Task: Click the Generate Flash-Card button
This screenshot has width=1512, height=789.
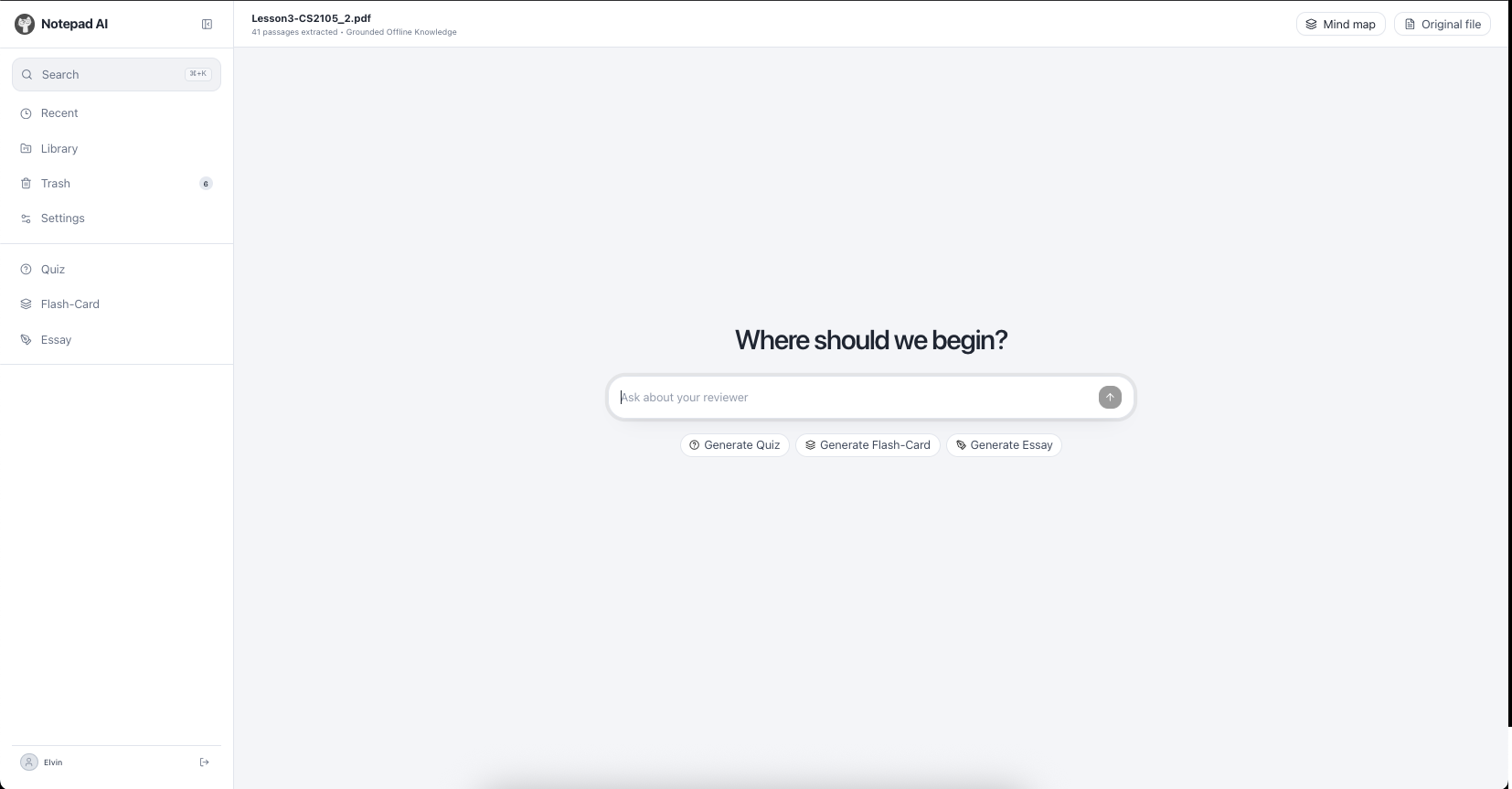Action: click(x=868, y=445)
